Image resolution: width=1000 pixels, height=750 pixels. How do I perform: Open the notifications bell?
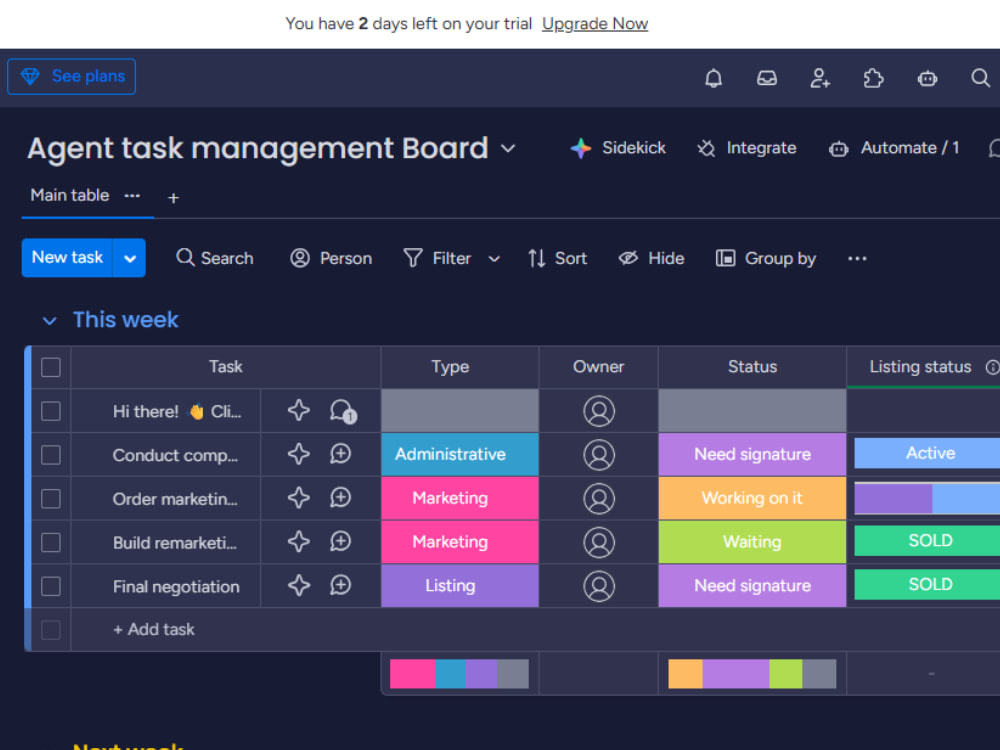[x=713, y=78]
